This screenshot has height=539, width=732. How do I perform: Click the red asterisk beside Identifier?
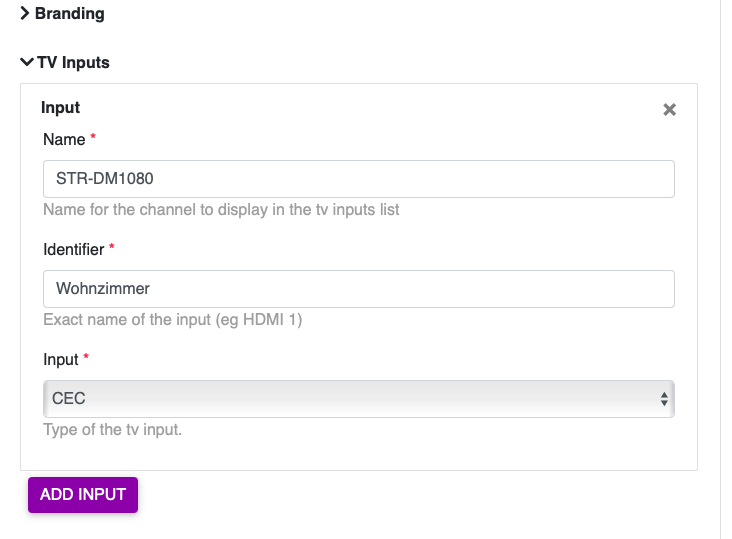coord(112,247)
